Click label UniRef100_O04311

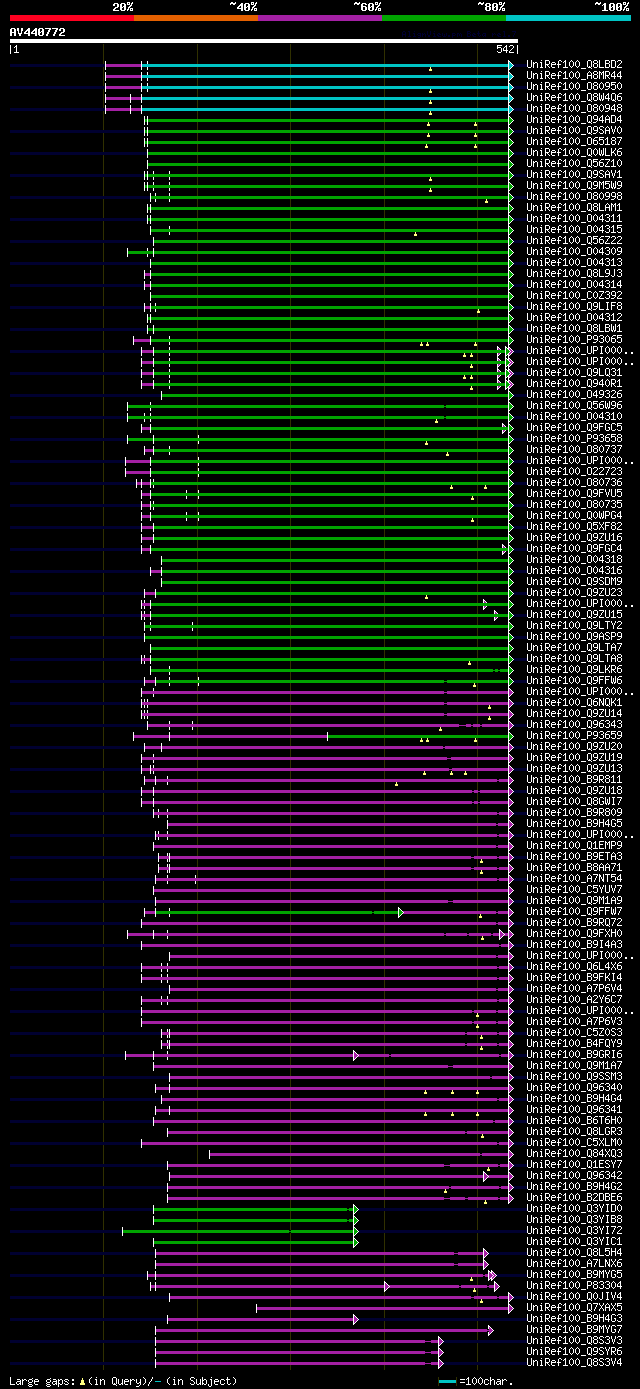(574, 219)
